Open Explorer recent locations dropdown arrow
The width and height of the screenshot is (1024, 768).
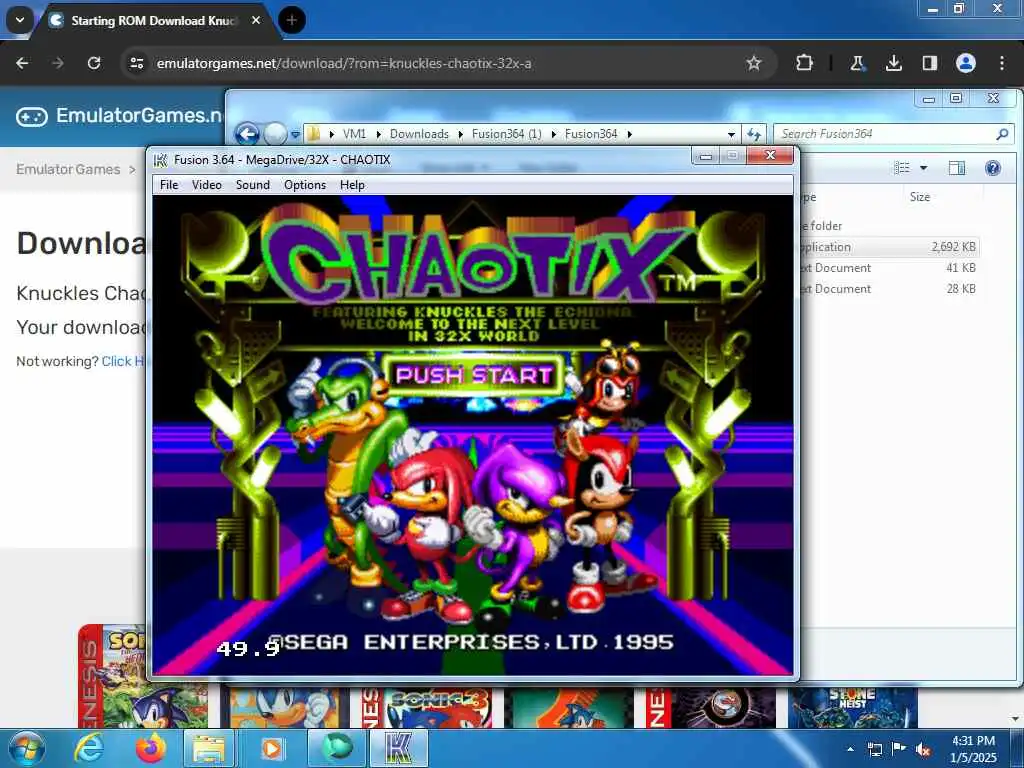295,135
